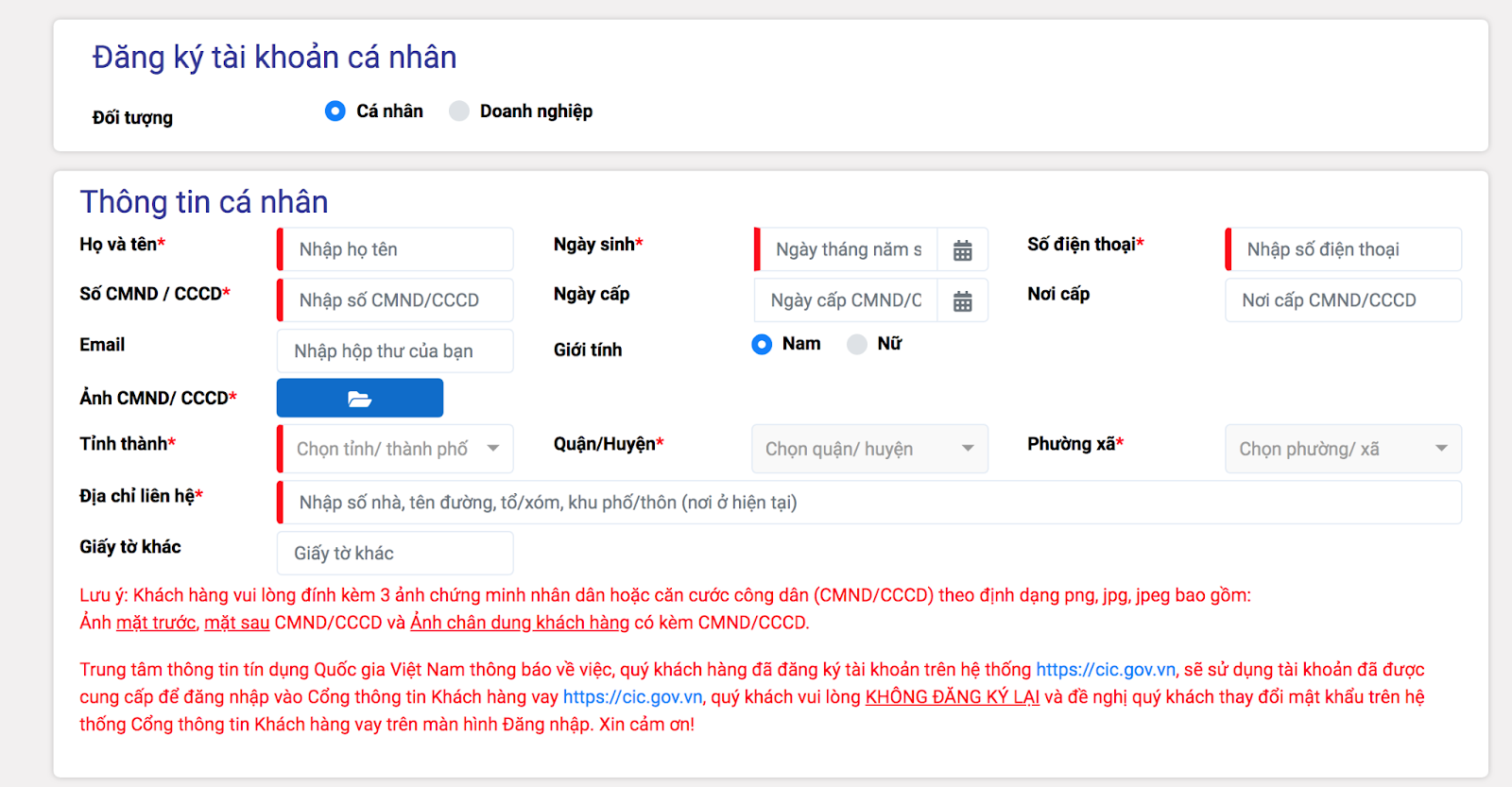The image size is (1512, 787).
Task: Open the Ngày sinh calendar picker icon
Action: coord(962,250)
